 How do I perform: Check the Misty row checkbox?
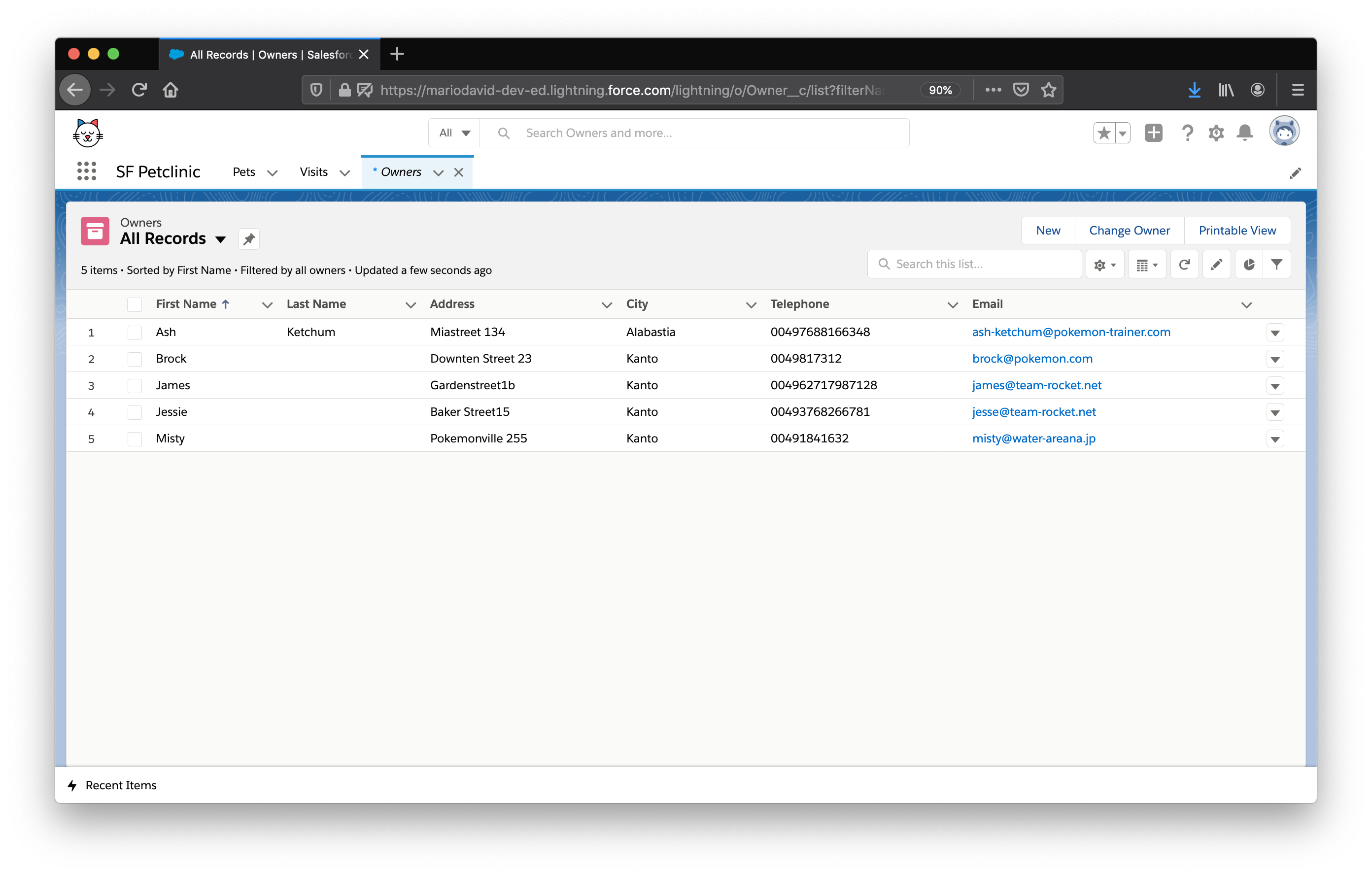point(135,439)
